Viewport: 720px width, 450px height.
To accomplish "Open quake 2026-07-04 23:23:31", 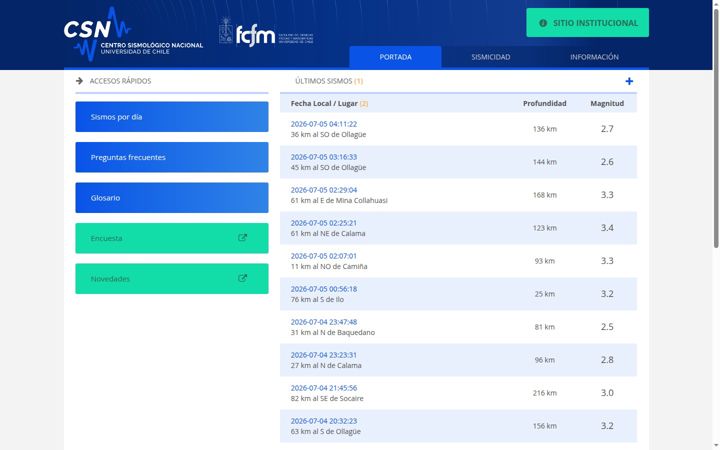I will click(x=324, y=355).
